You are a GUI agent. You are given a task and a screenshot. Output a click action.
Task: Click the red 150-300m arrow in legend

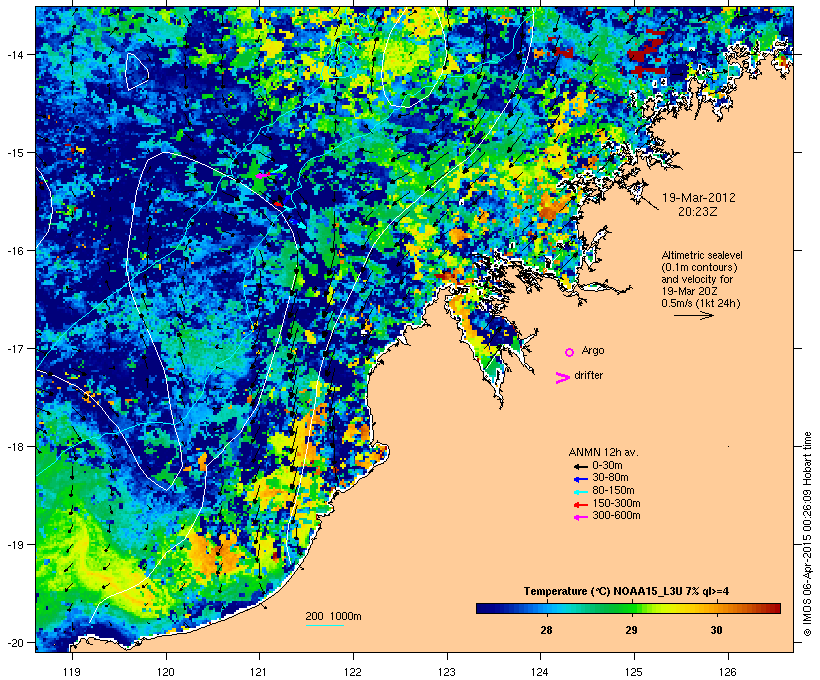point(580,504)
